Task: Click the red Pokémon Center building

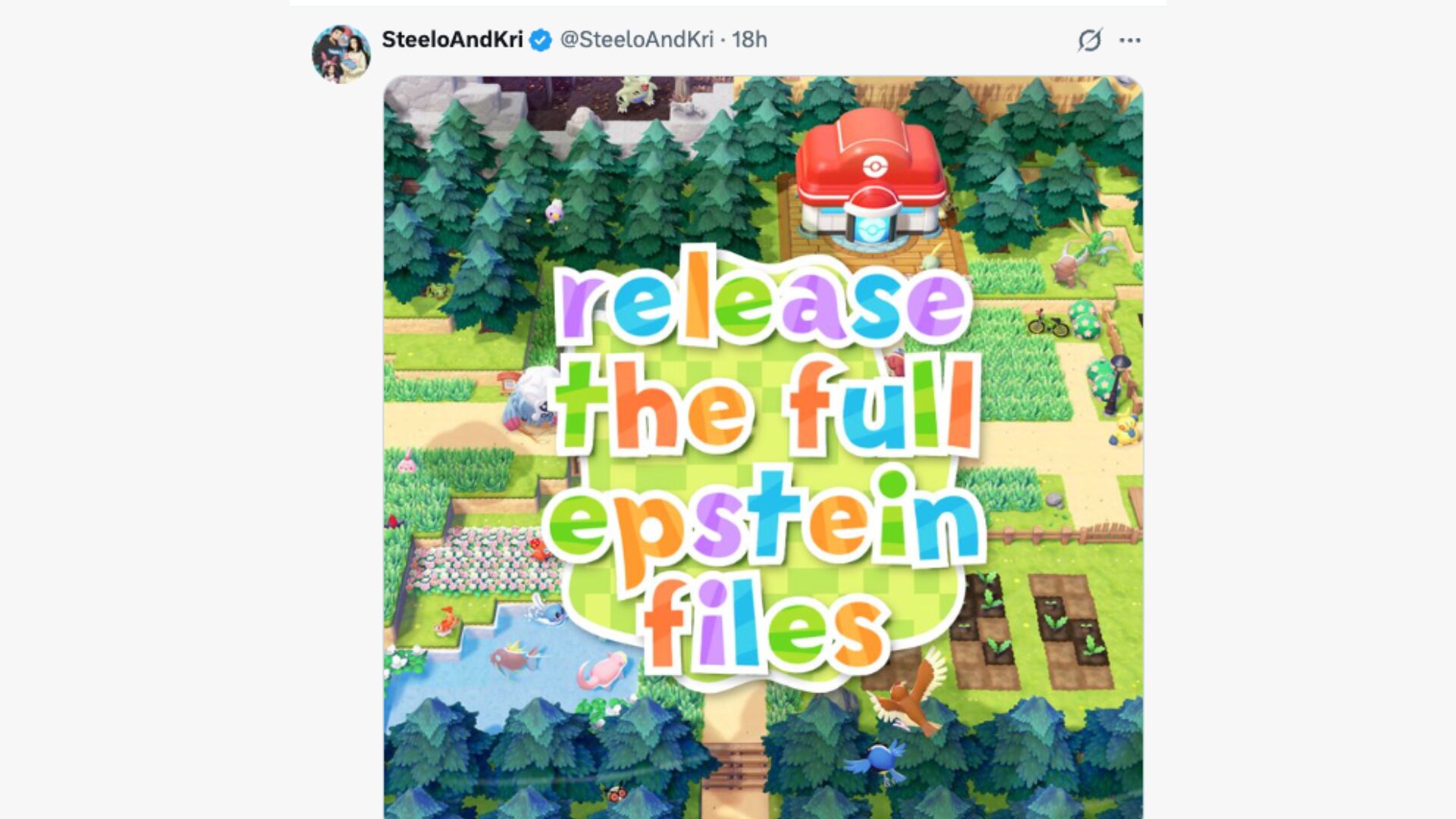Action: pyautogui.click(x=871, y=179)
